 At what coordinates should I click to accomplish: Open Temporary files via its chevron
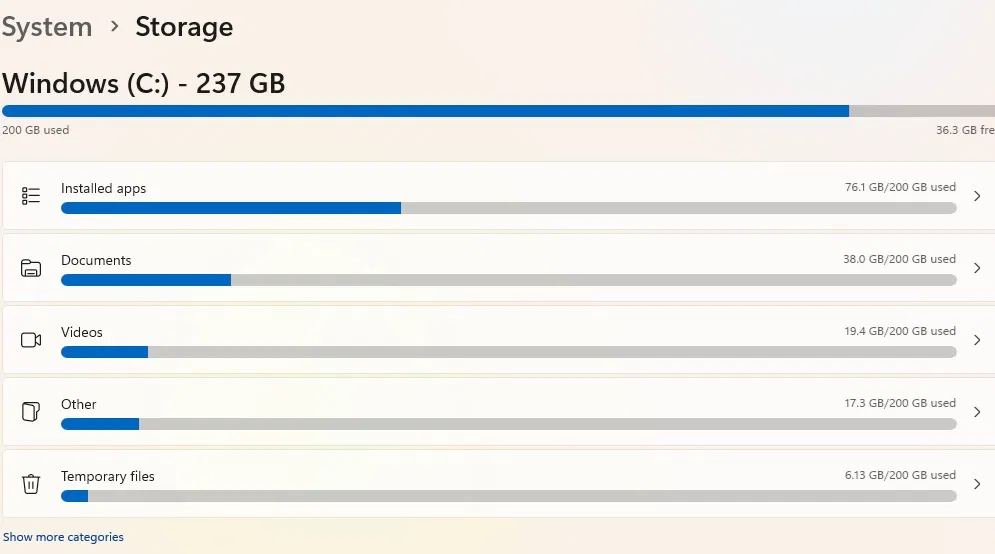click(977, 484)
